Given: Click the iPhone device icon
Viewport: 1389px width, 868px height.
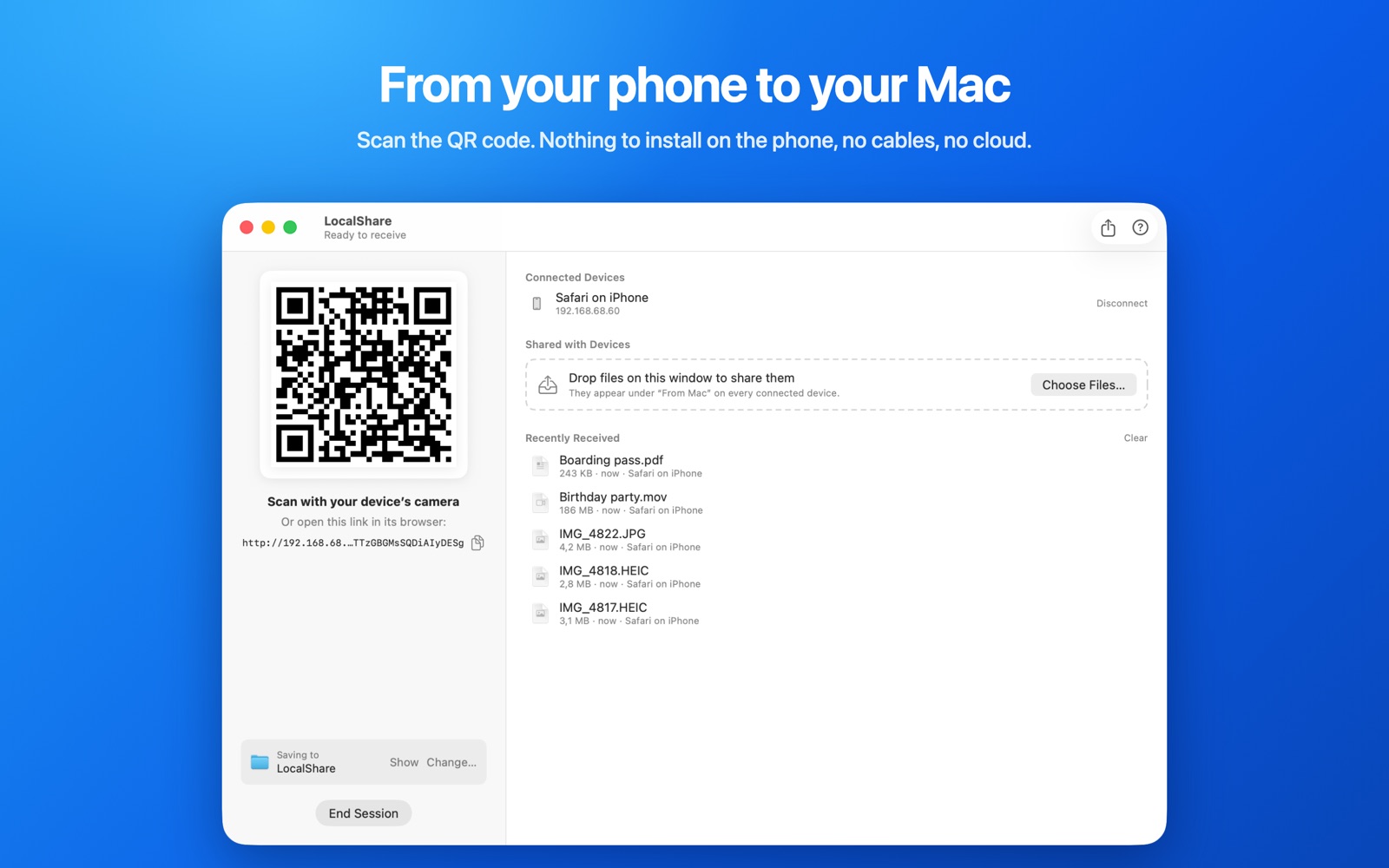Looking at the screenshot, I should [x=537, y=304].
